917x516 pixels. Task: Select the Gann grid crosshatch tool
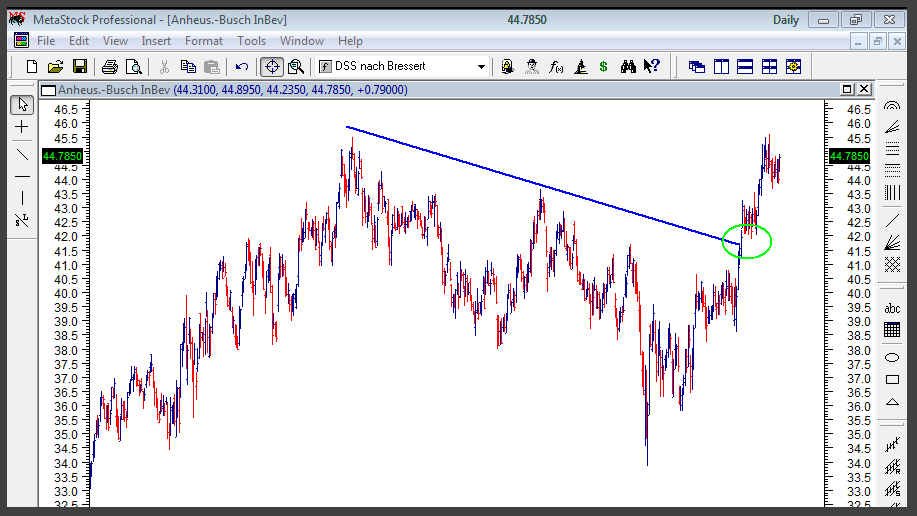pyautogui.click(x=892, y=264)
